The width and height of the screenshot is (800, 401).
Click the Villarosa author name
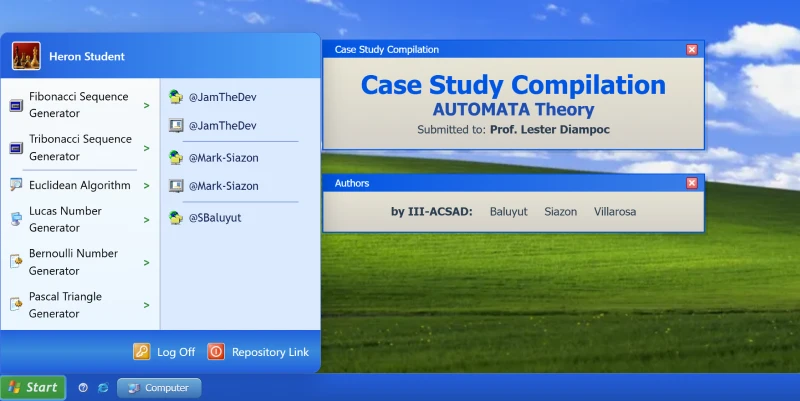pos(615,212)
